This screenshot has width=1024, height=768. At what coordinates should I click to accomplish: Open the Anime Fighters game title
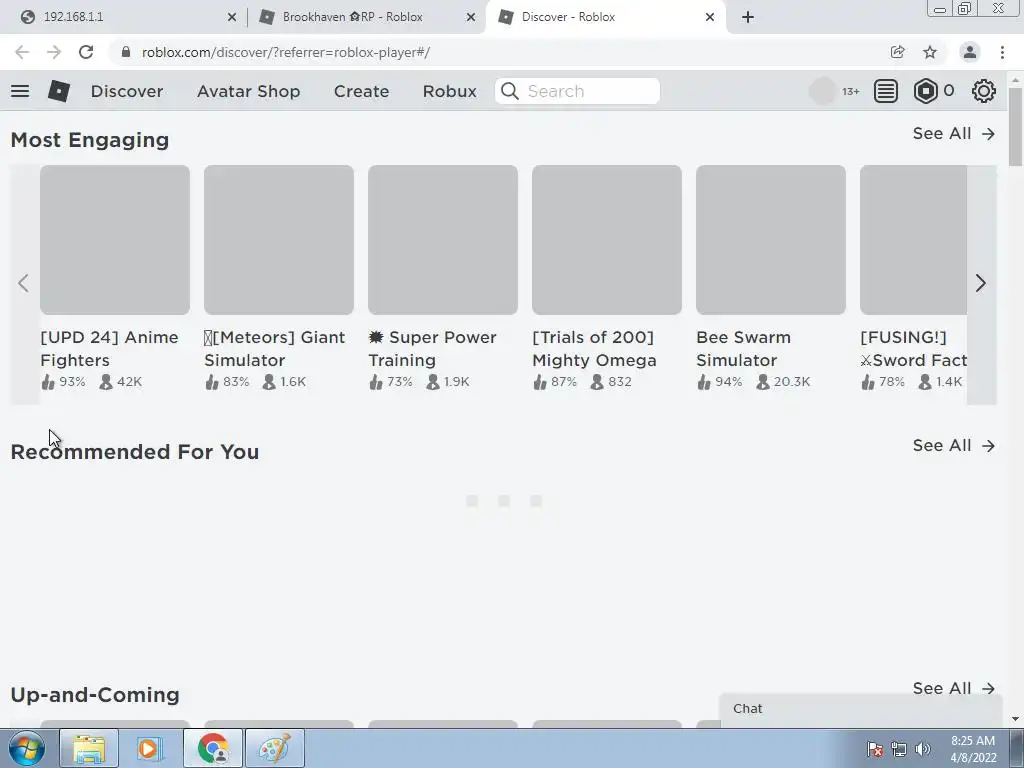(x=109, y=349)
